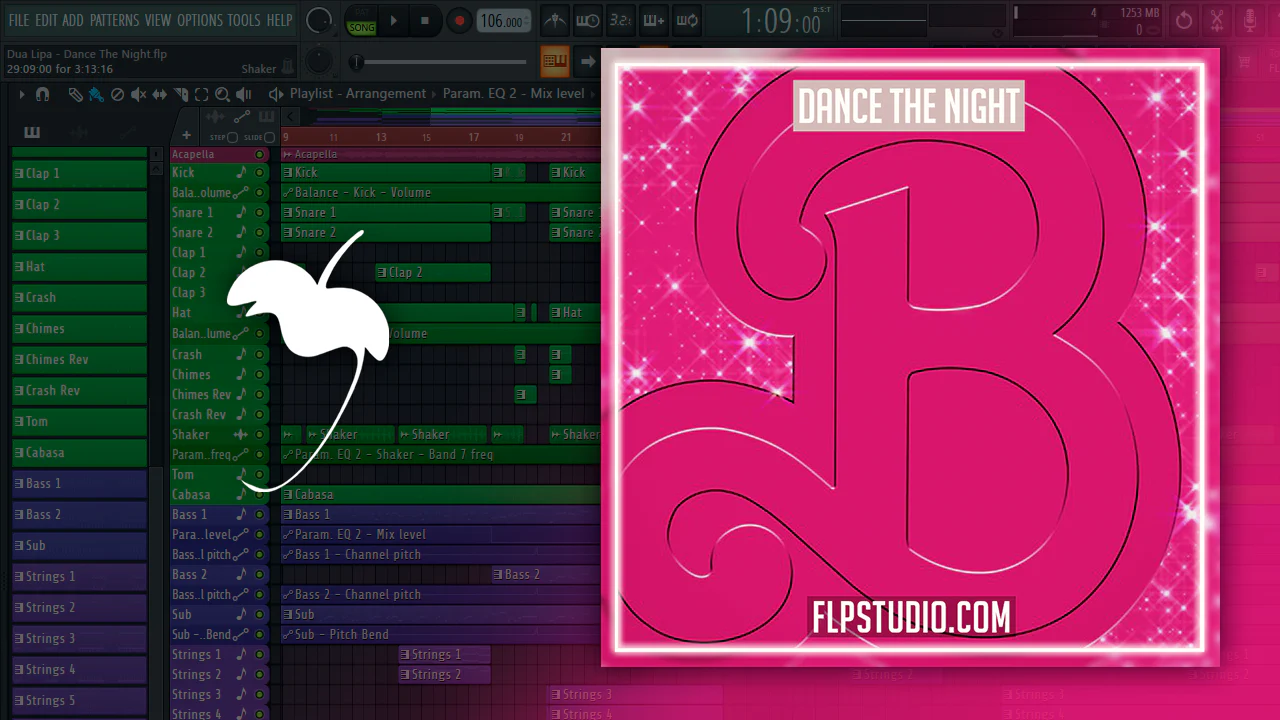This screenshot has width=1280, height=720.
Task: Click the microphone recording icon
Action: [1250, 20]
